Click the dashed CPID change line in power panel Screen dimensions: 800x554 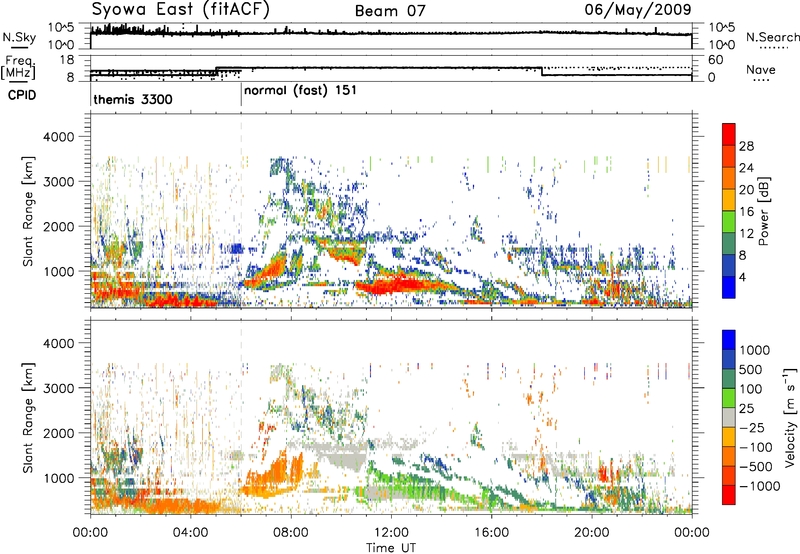[x=241, y=211]
